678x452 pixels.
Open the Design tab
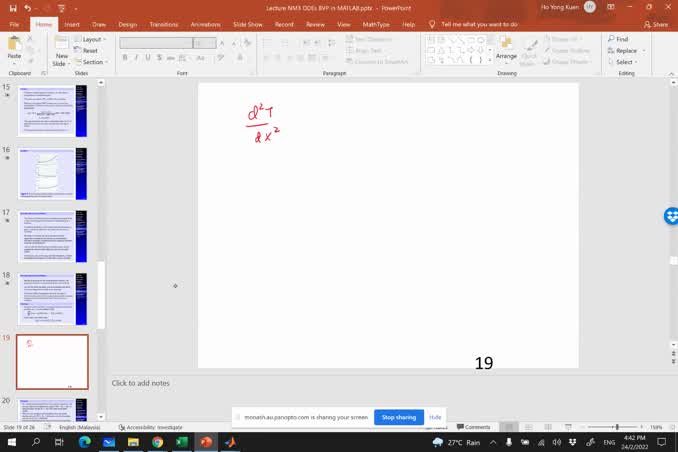[x=128, y=25]
